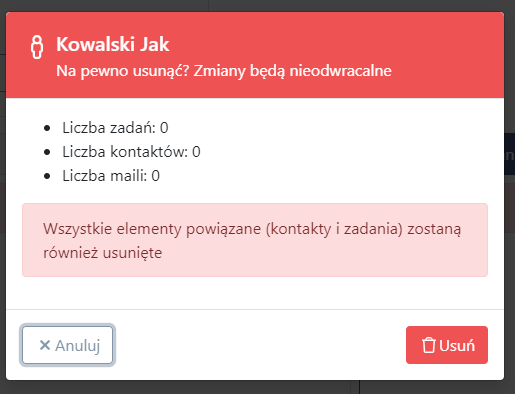This screenshot has width=515, height=394.
Task: Click the '(kontakty i zadania)' text in the warning
Action: pos(334,229)
